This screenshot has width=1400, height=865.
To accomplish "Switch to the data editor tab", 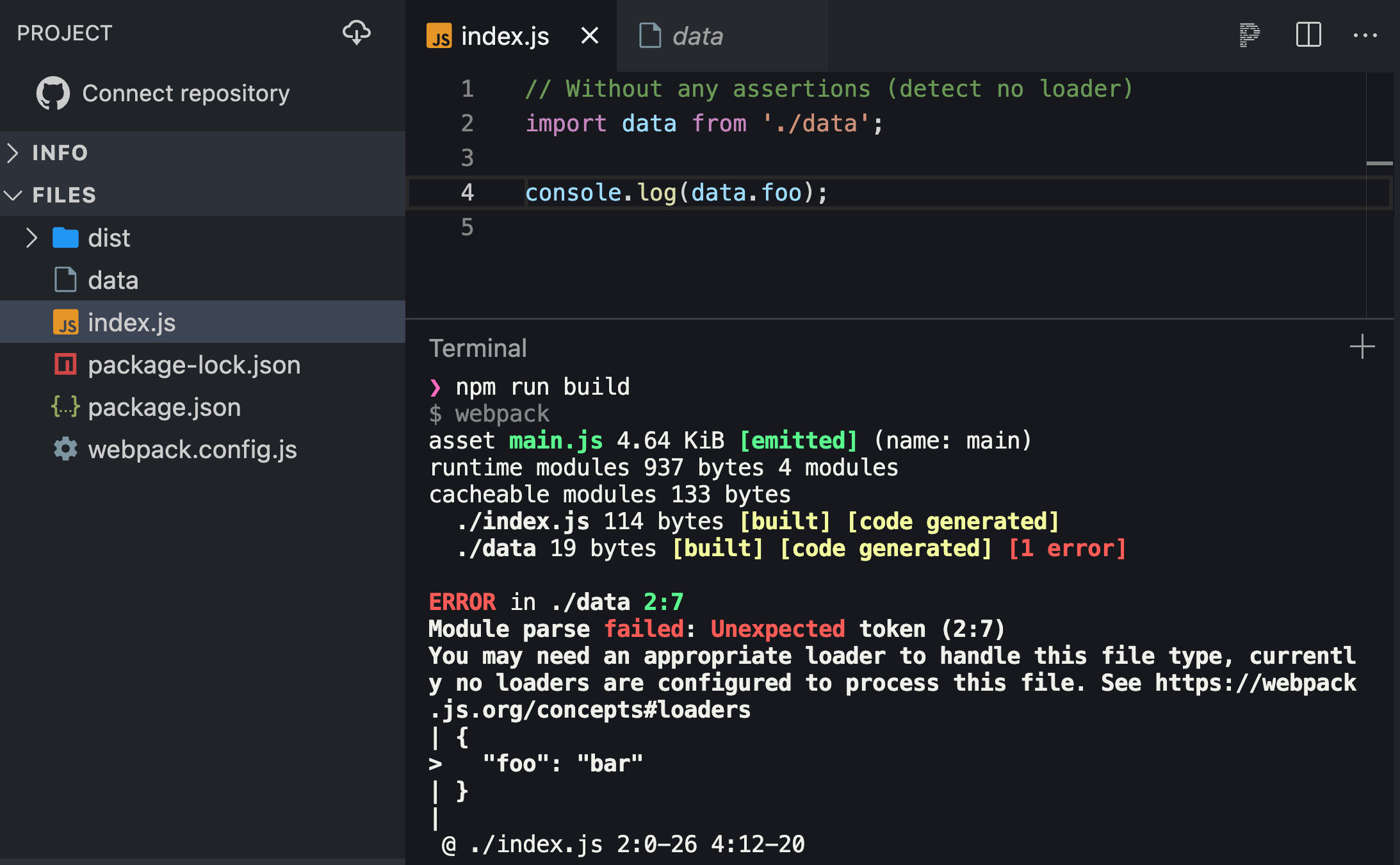I will [x=697, y=36].
